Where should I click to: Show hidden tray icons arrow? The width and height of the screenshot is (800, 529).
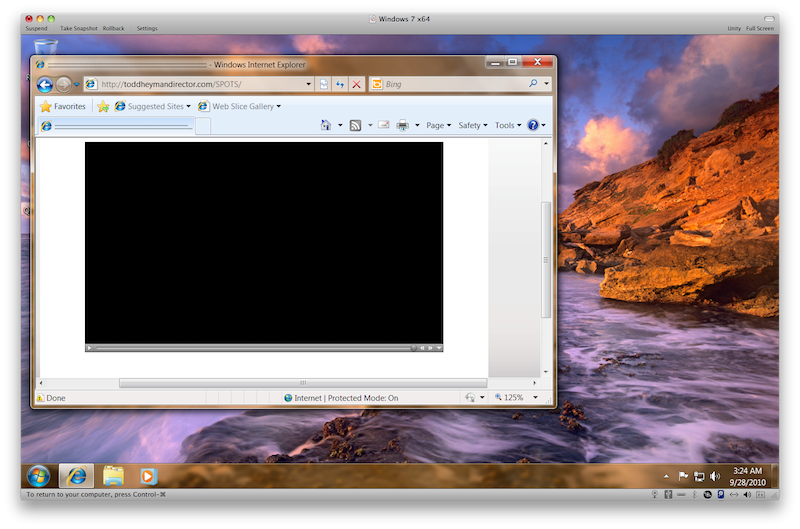pyautogui.click(x=666, y=476)
